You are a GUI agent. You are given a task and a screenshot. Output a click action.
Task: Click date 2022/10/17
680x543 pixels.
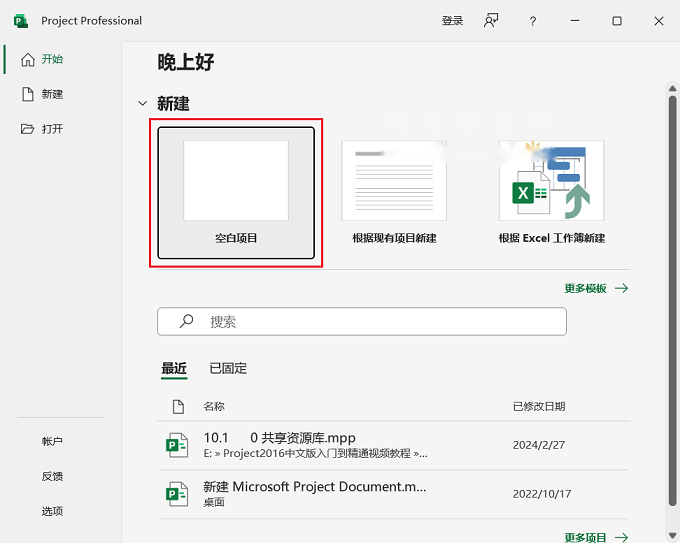click(542, 494)
